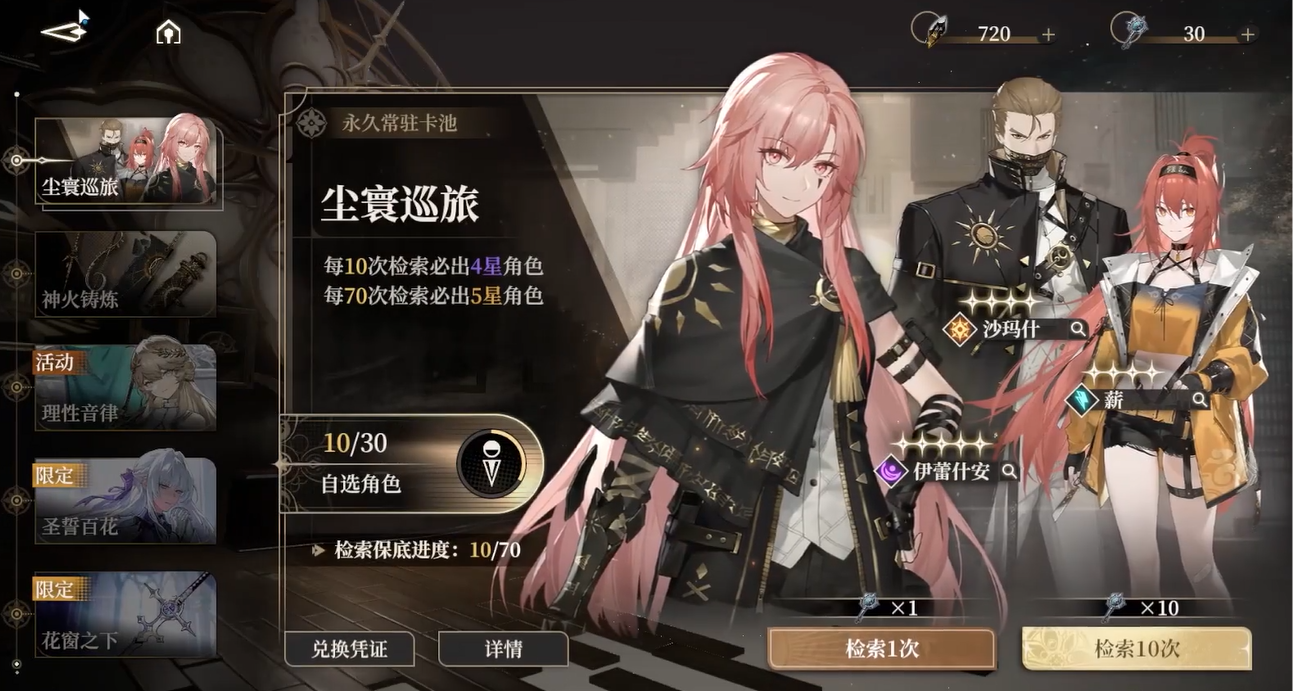View 伊蕾什安 details via magnifier

[x=1010, y=470]
